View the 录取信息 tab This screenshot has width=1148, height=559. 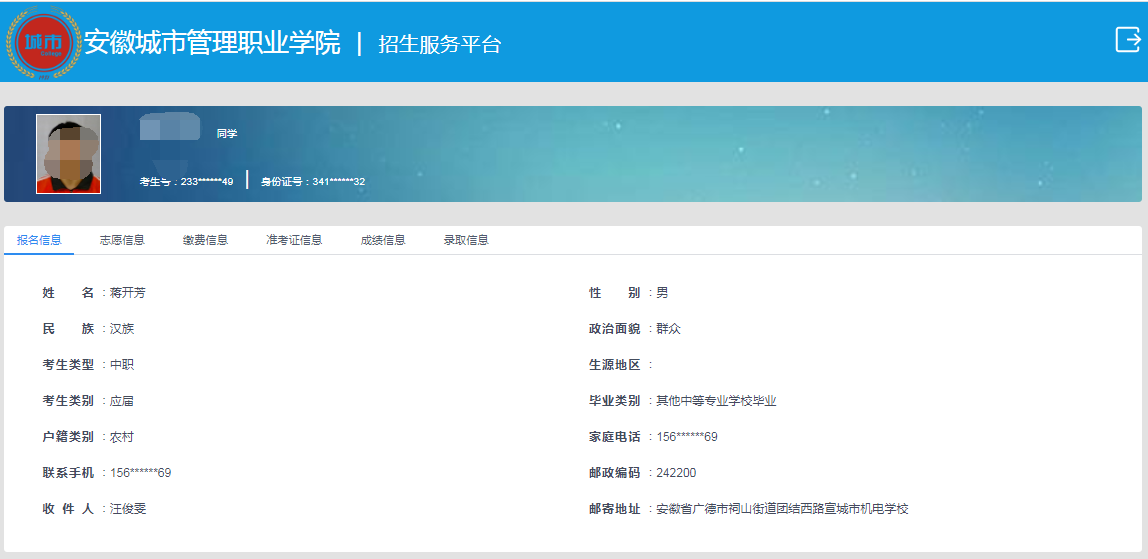point(466,240)
